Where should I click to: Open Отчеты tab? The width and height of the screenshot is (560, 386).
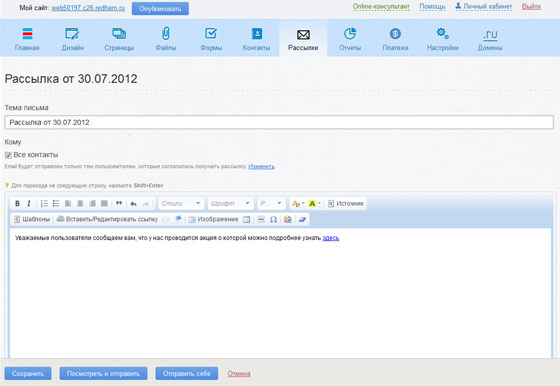pos(350,39)
